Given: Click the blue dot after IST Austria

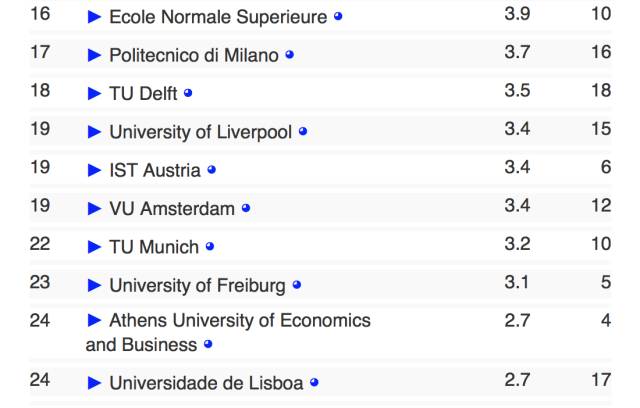Looking at the screenshot, I should (x=211, y=170).
